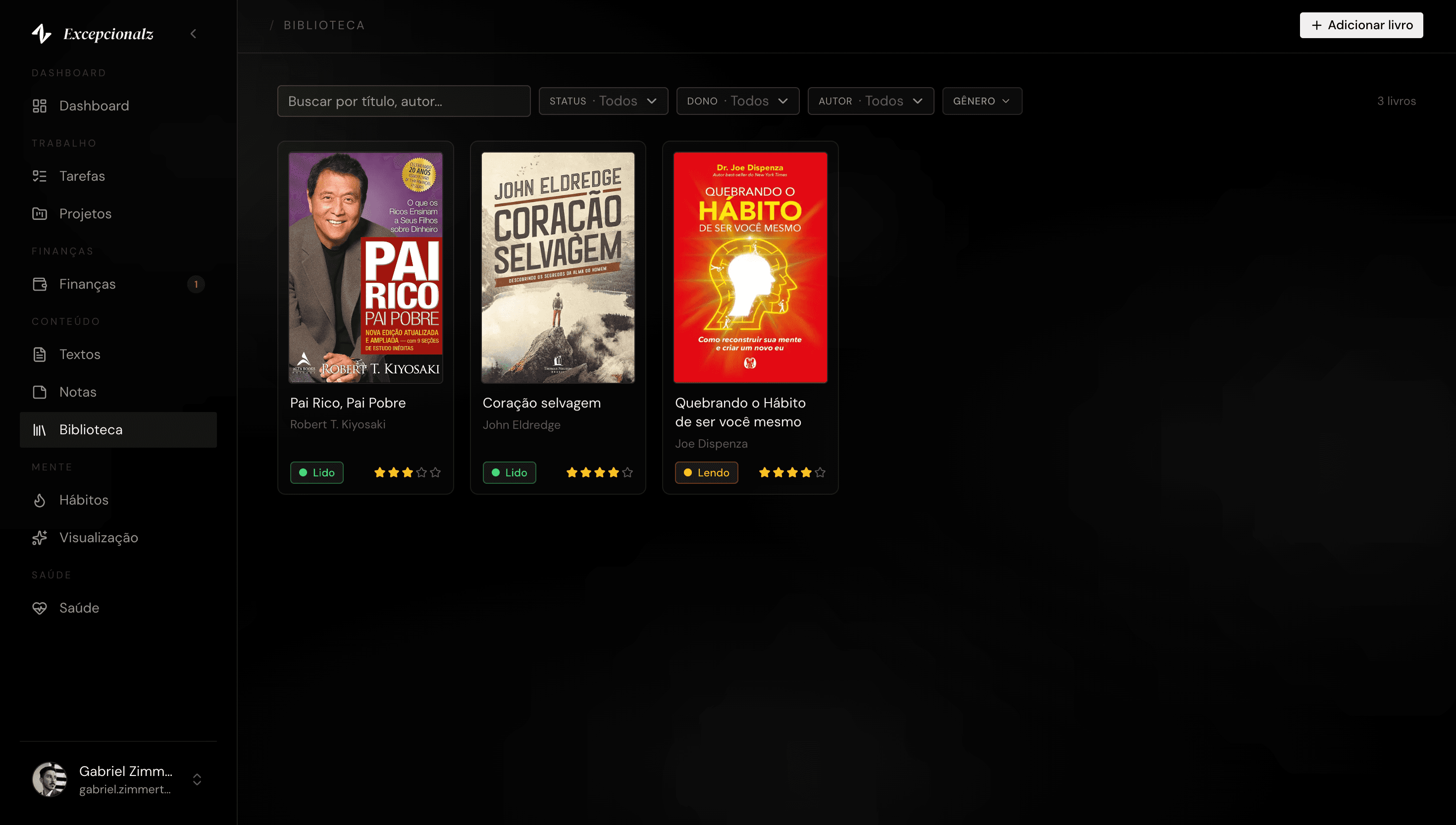Viewport: 1456px width, 825px height.
Task: Open the Dono filter dropdown
Action: click(x=737, y=101)
